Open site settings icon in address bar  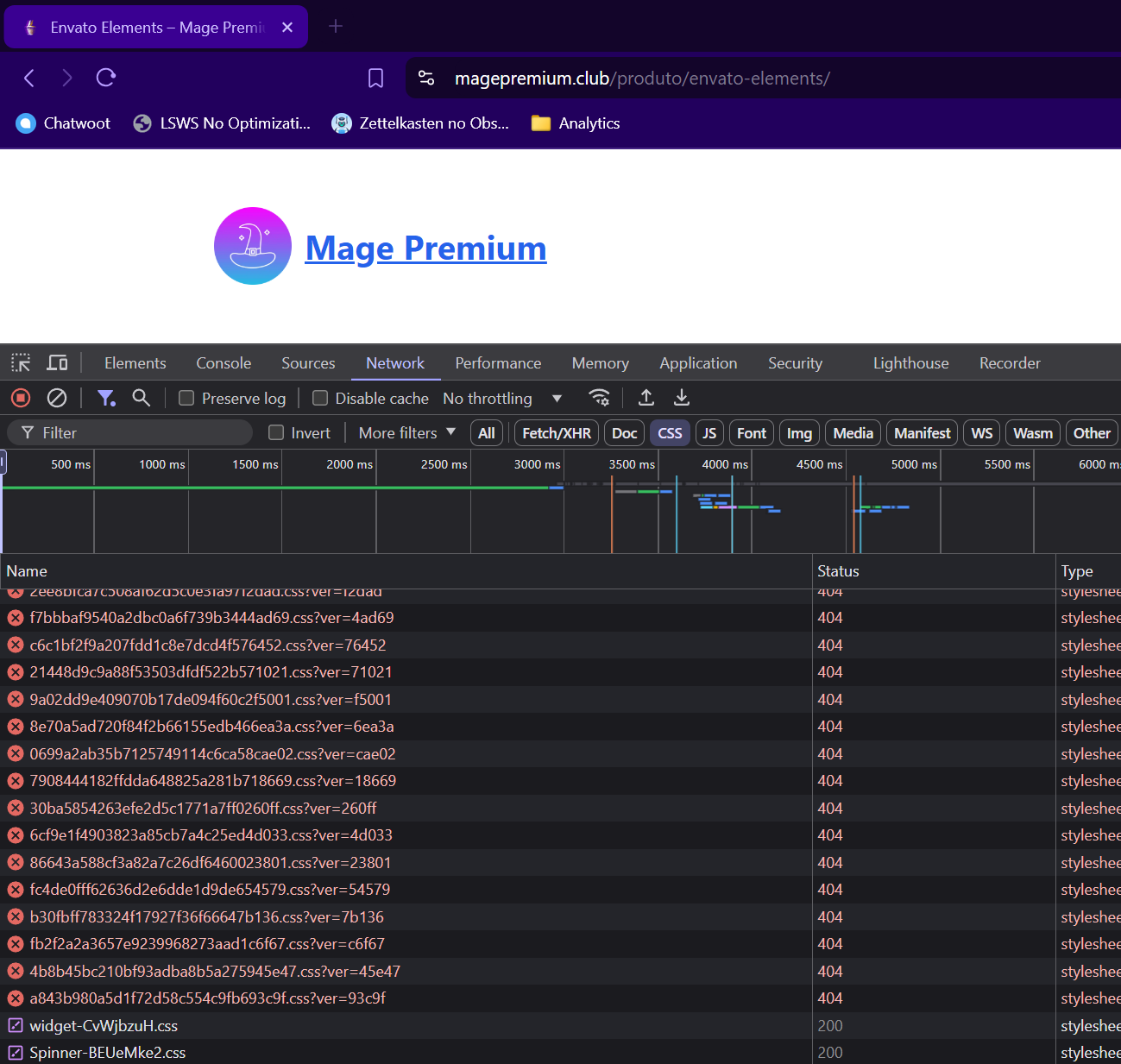click(426, 79)
